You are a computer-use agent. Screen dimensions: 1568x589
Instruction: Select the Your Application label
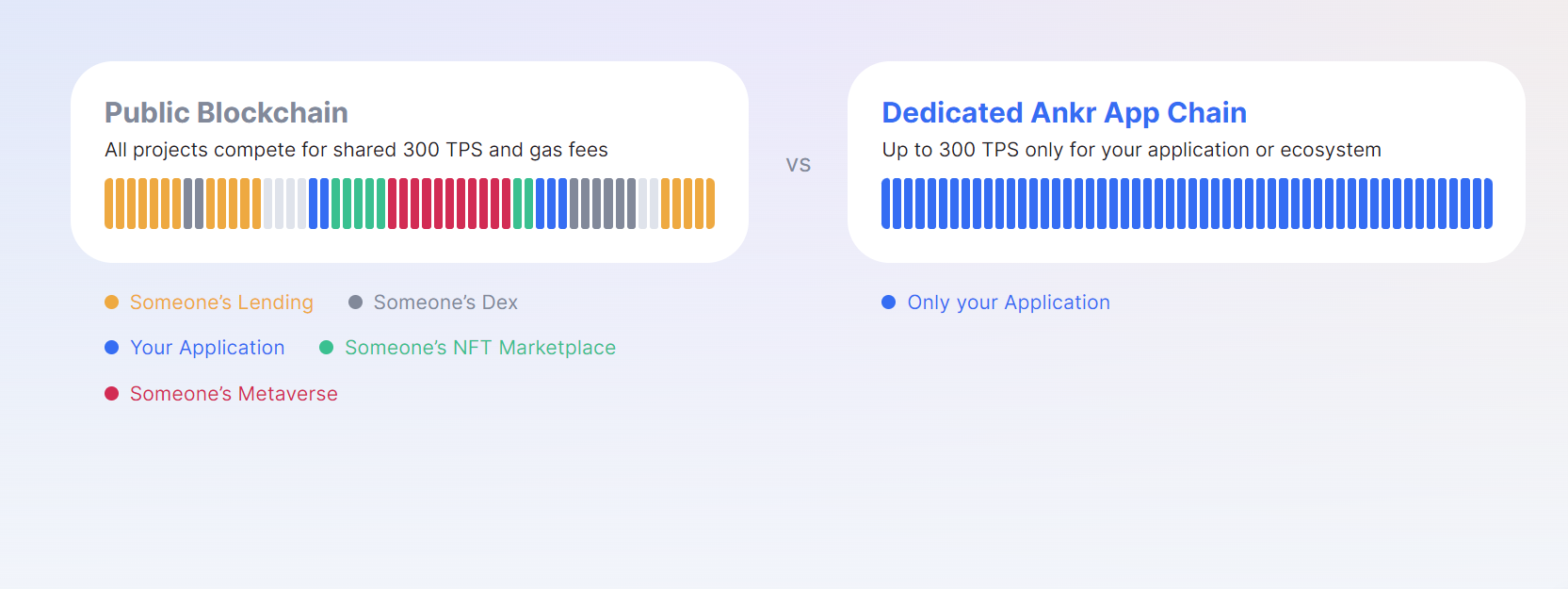pos(207,348)
